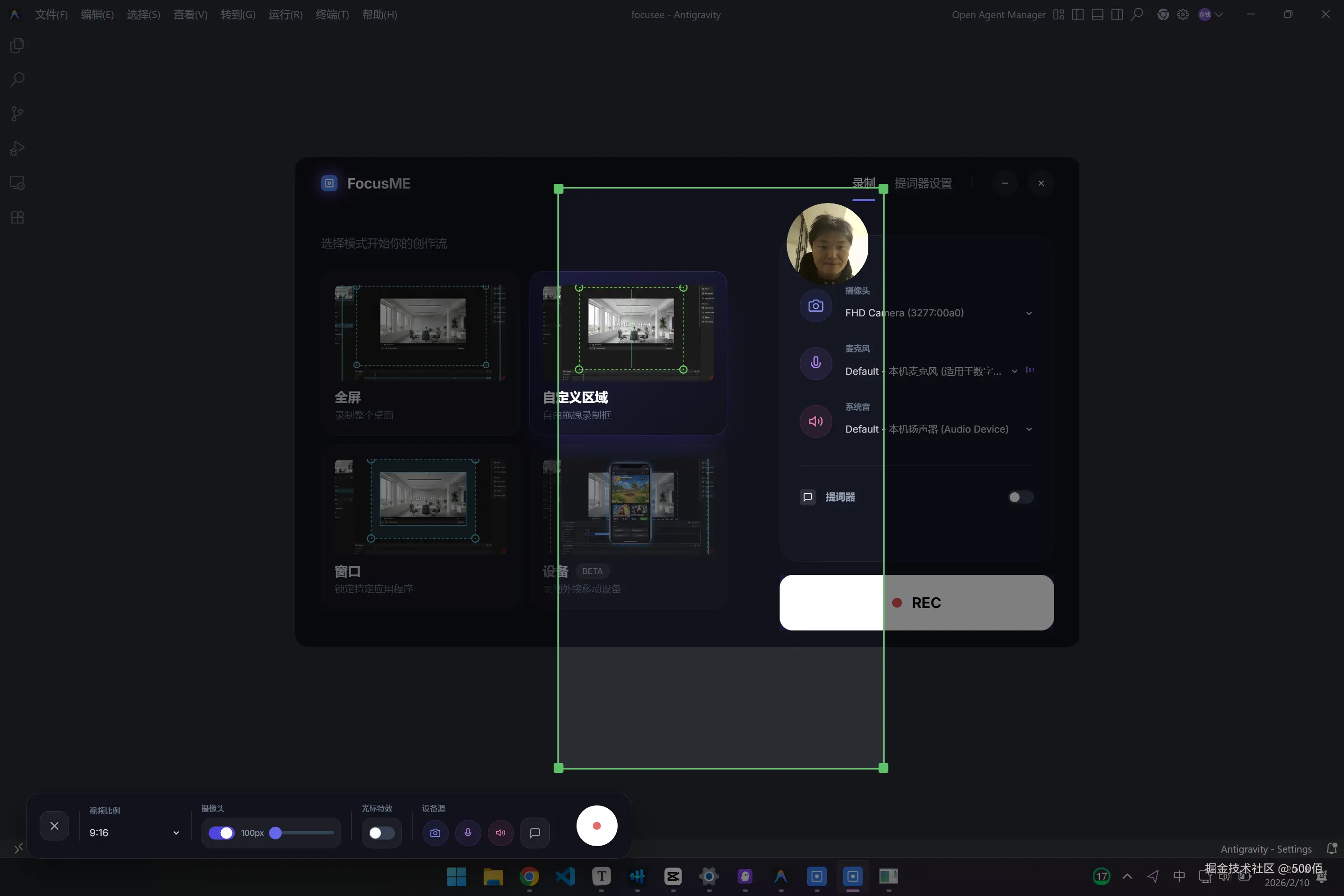Click the microphone source icon in bottom toolbar
The image size is (1344, 896).
pos(468,833)
